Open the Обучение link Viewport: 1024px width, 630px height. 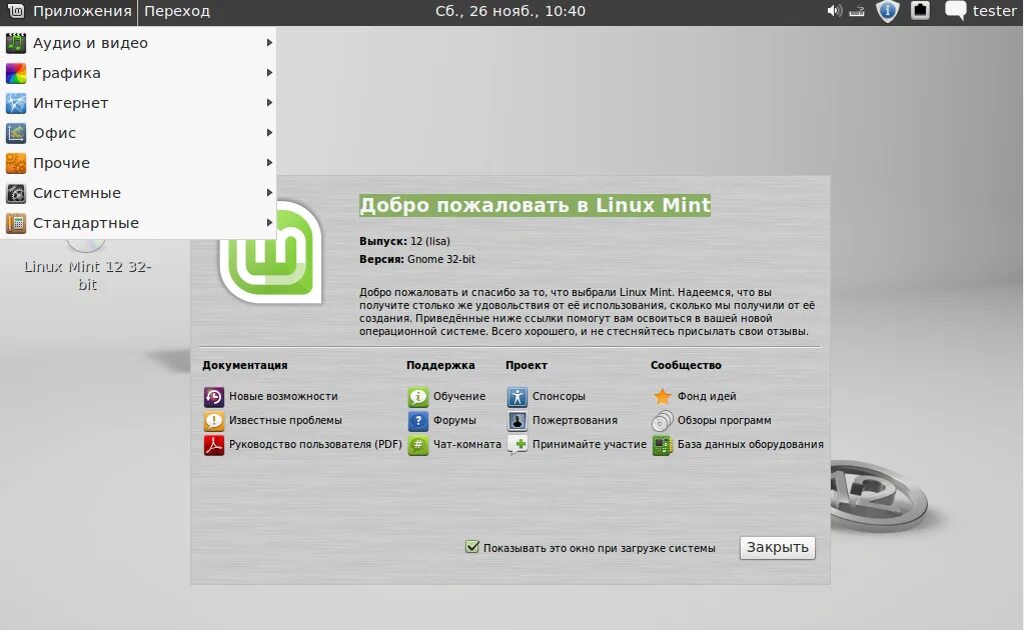(459, 396)
